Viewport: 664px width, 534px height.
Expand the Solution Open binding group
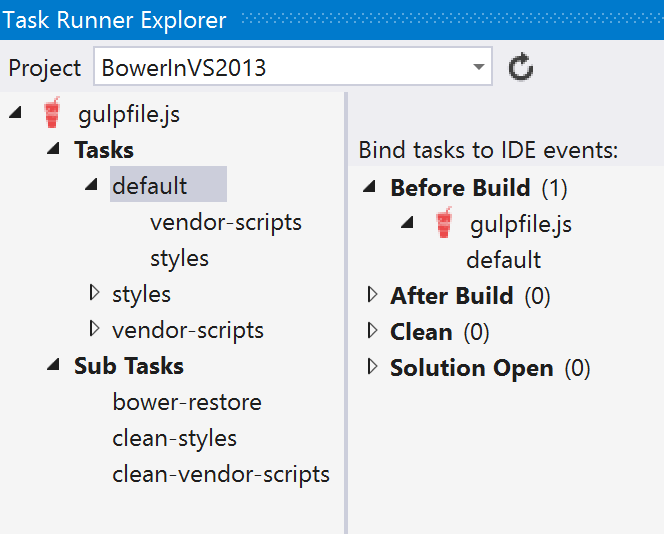(373, 367)
